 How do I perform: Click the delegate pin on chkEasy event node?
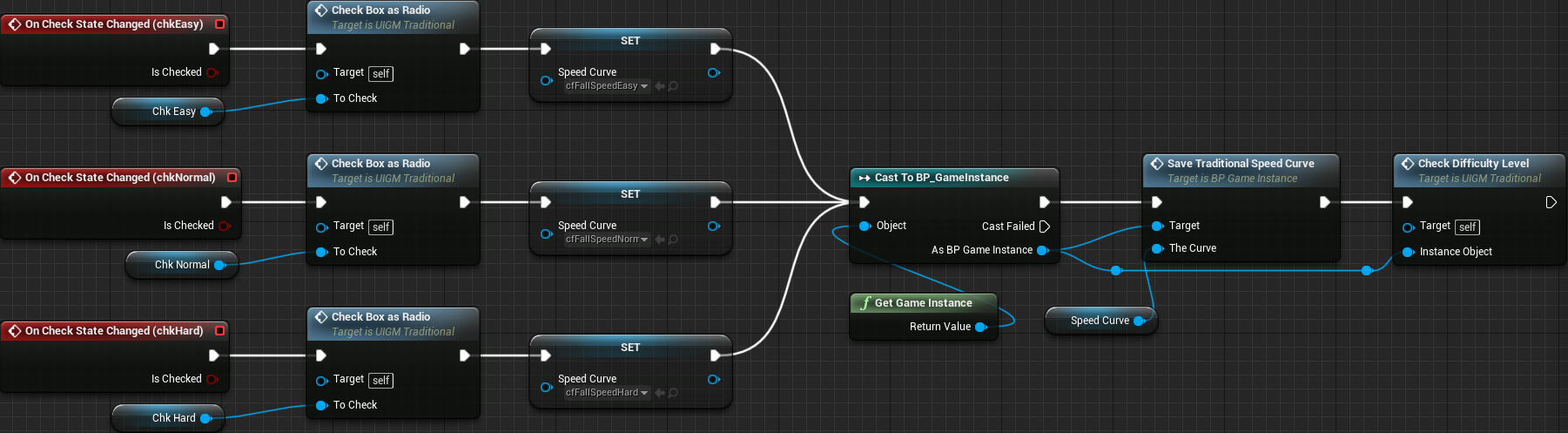point(219,24)
